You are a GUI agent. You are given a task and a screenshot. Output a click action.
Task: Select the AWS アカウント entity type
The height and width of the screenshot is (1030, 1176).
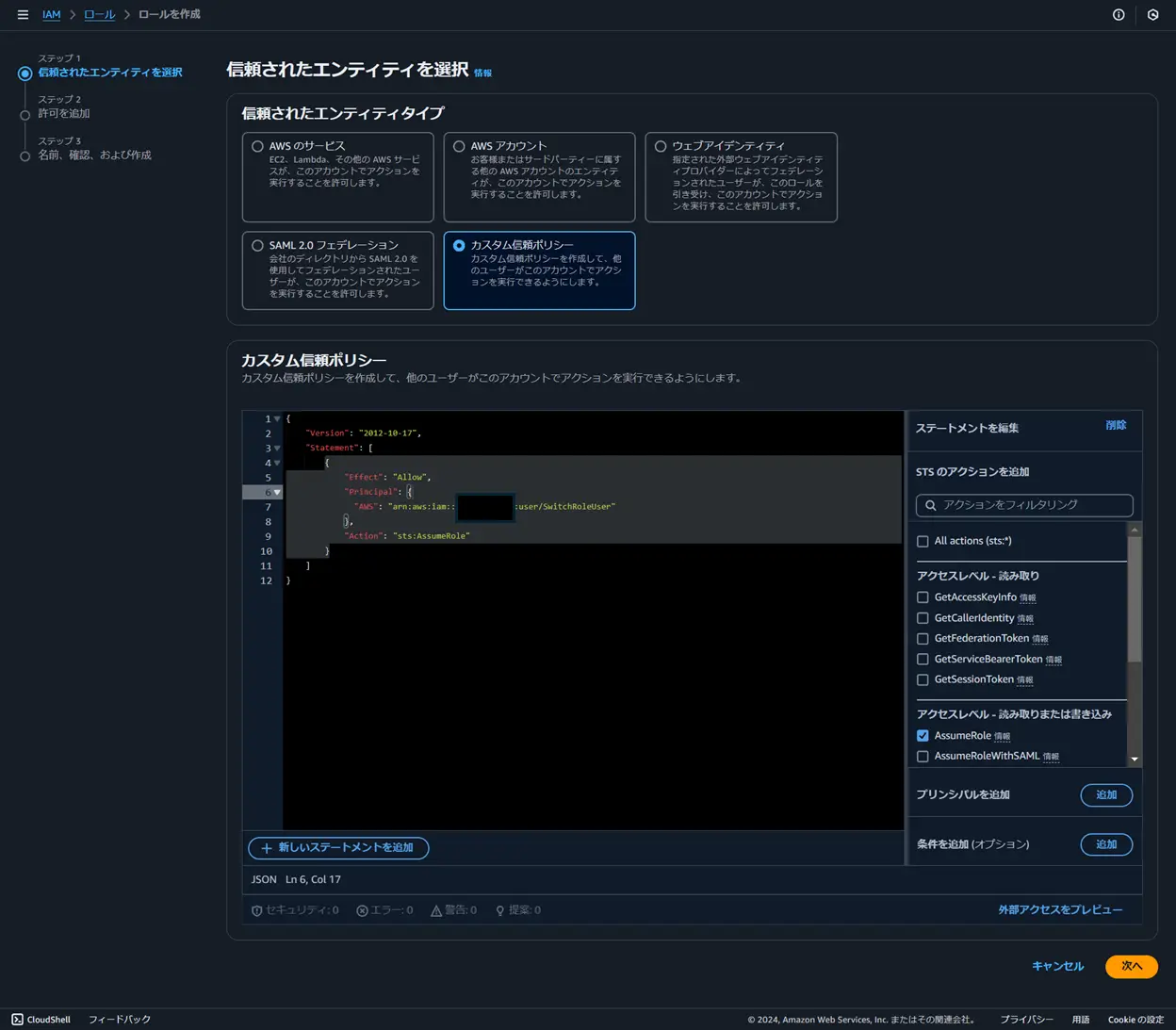pos(459,146)
